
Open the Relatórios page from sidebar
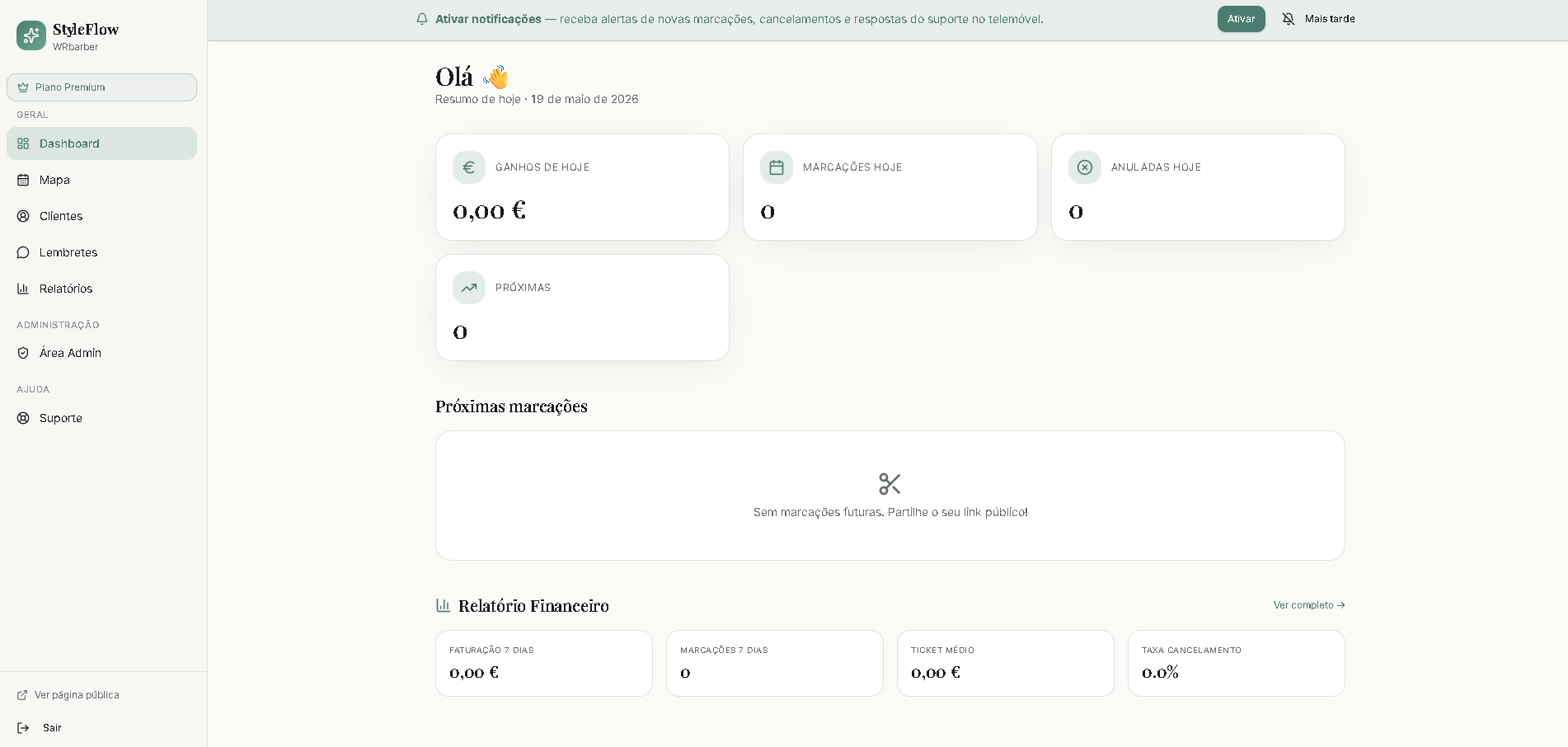point(101,289)
